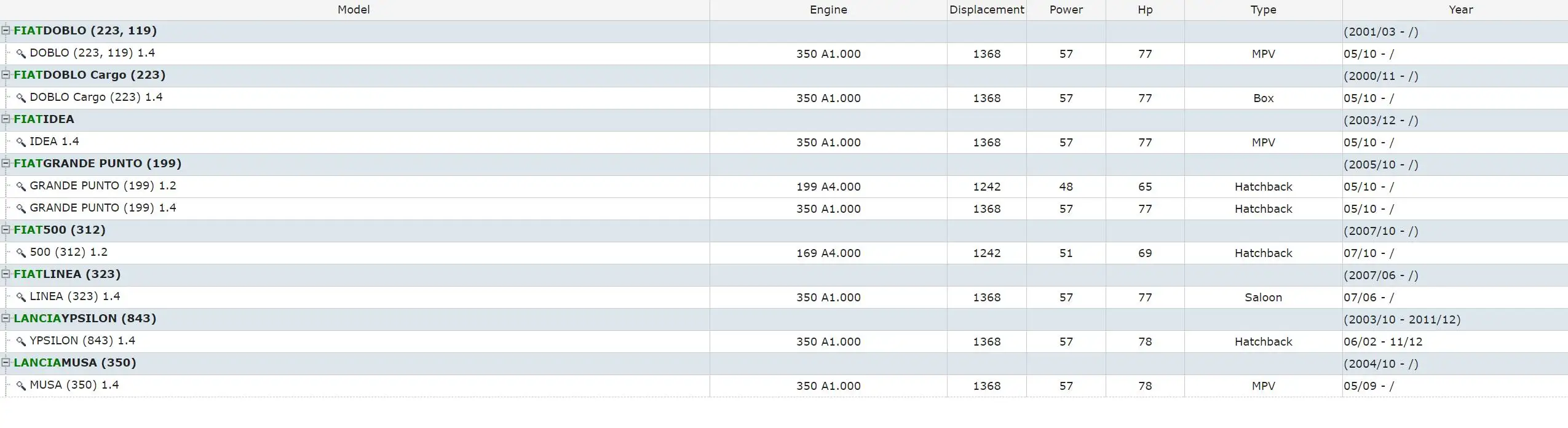Click magnifier icon beside LINEA (323) 1.4

coord(21,297)
